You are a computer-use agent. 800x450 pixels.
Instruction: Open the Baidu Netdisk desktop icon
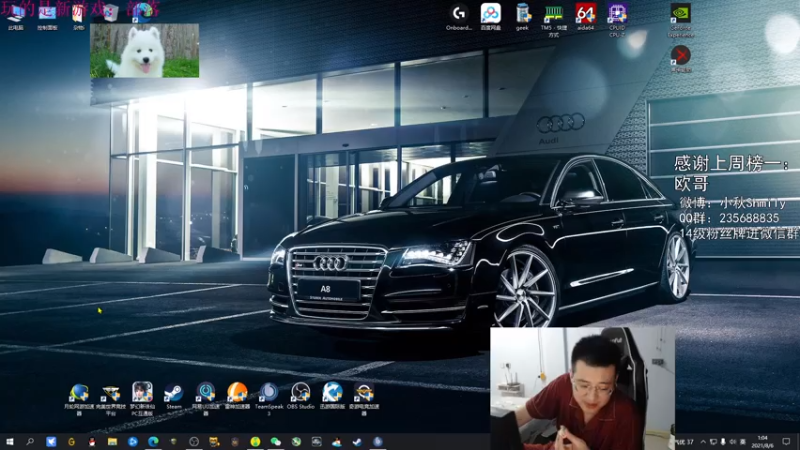coord(490,18)
